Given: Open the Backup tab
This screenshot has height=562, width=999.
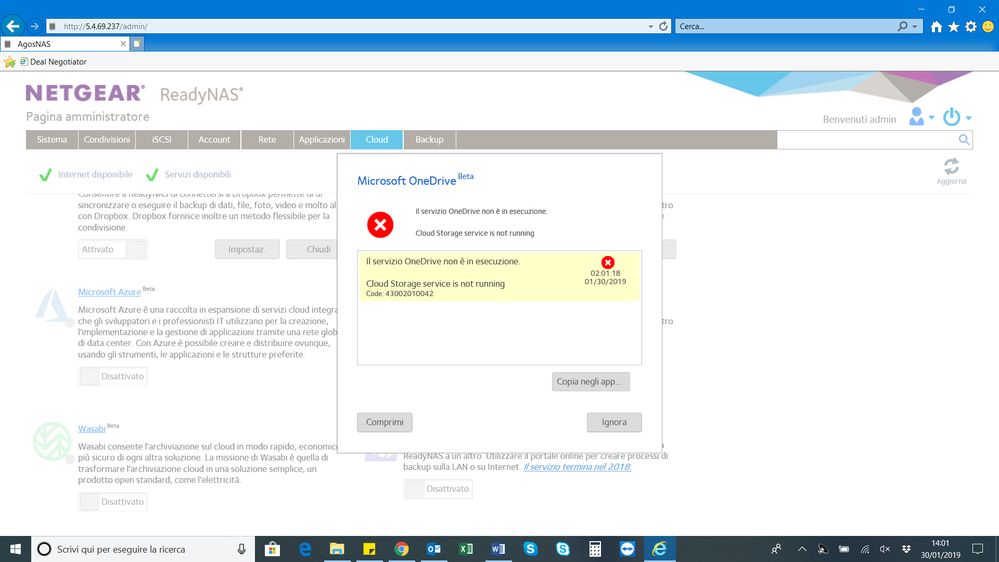Looking at the screenshot, I should (x=429, y=140).
